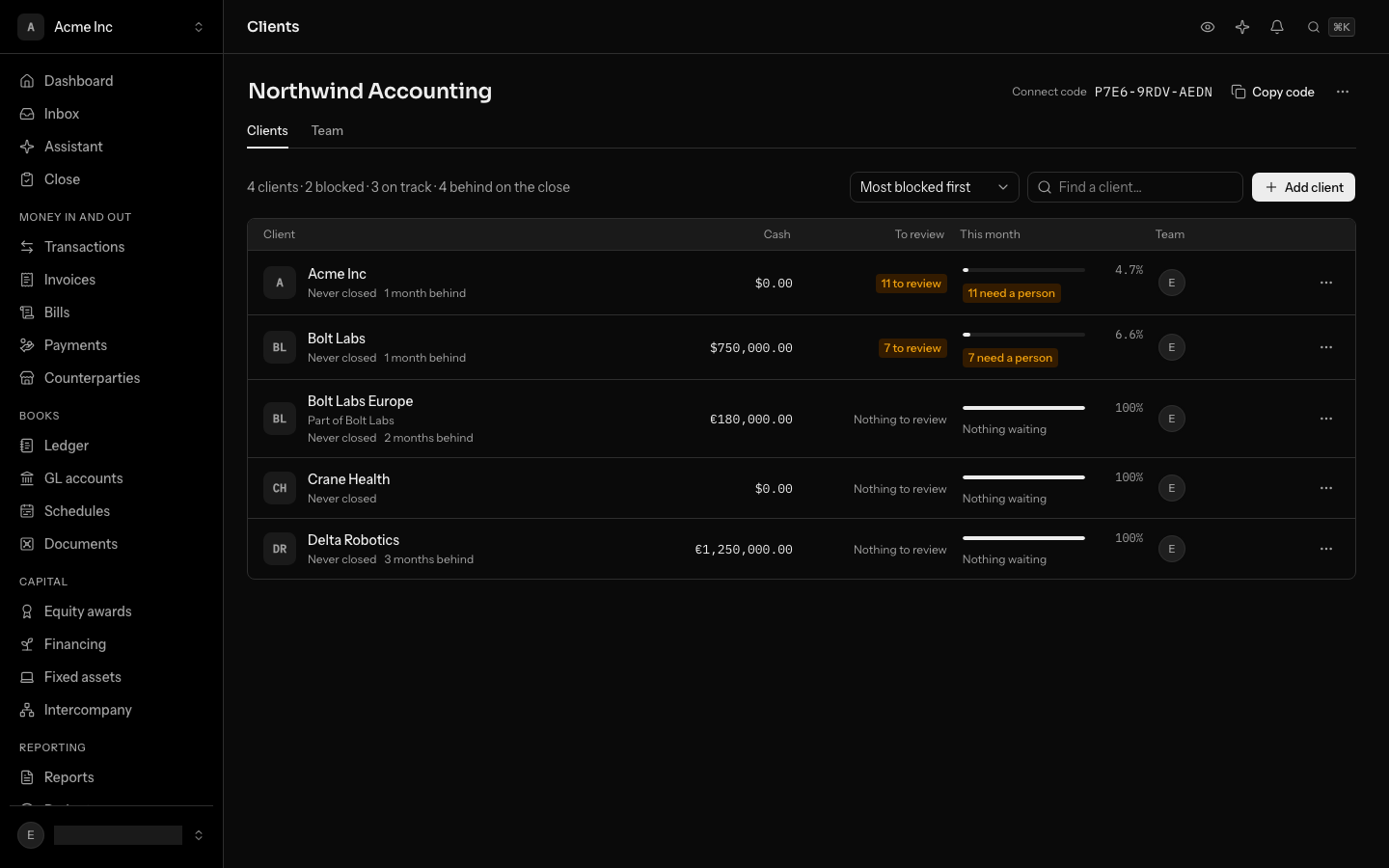Screen dimensions: 1389x868
Task: Click the Fixed assets laptop icon
Action: (x=27, y=677)
